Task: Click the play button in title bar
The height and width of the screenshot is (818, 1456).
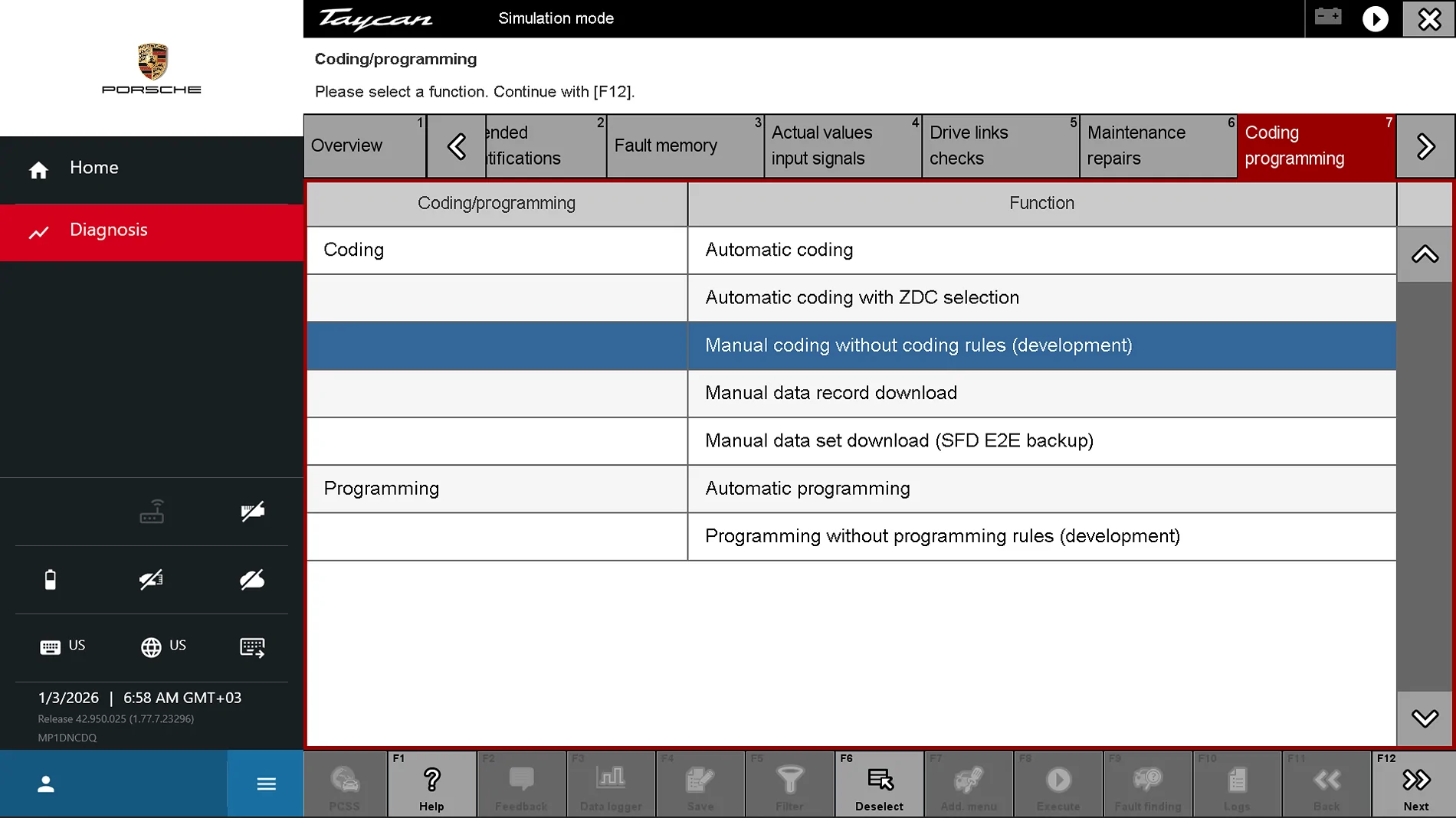Action: click(x=1375, y=18)
